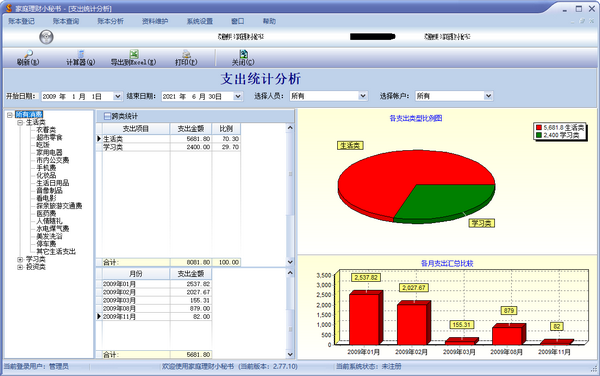The image size is (600, 376).
Task: Click the 刷新 refresh magnifier icon
Action: tap(28, 54)
